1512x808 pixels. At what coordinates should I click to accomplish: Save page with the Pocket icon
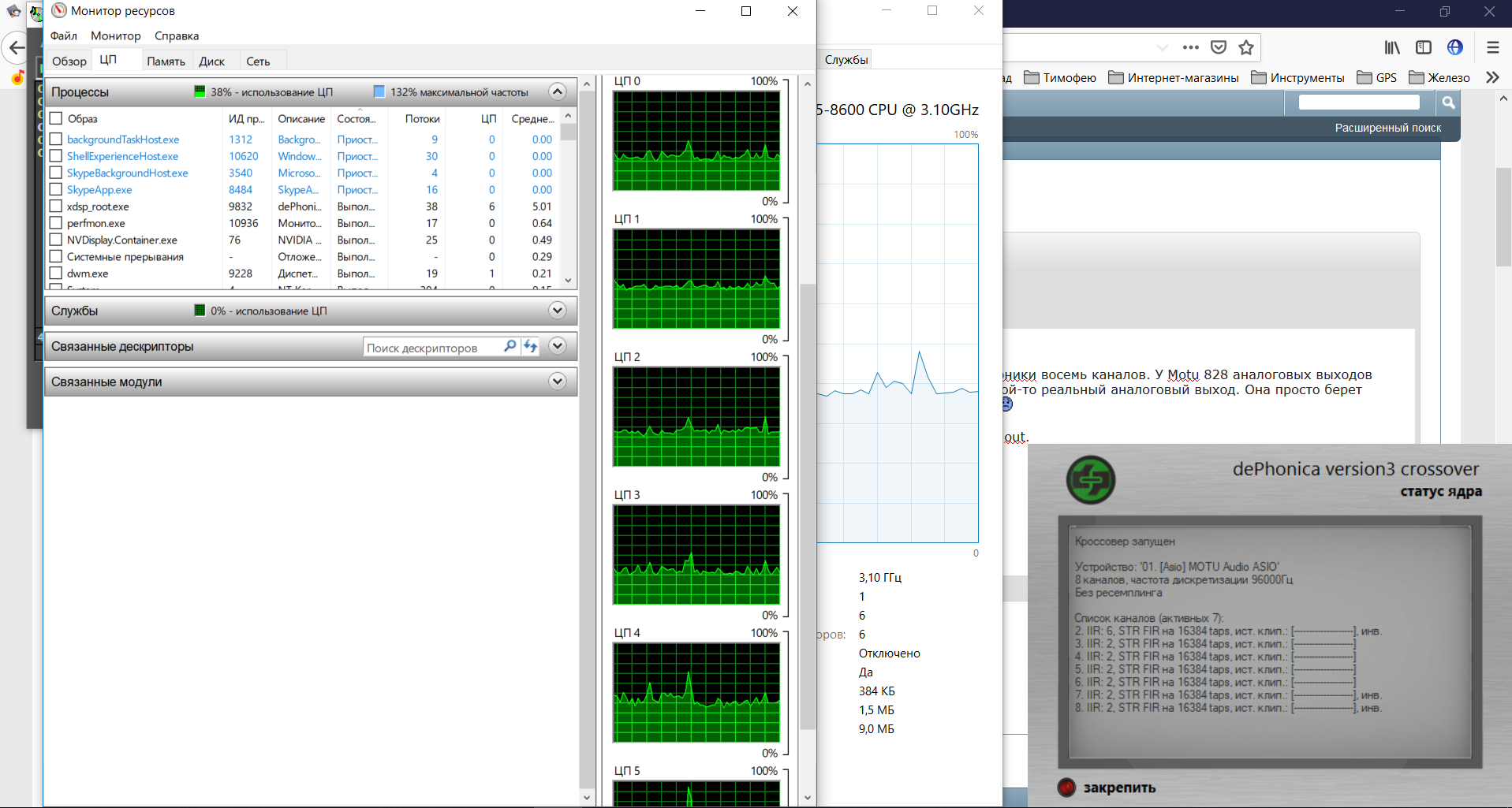coord(1219,47)
